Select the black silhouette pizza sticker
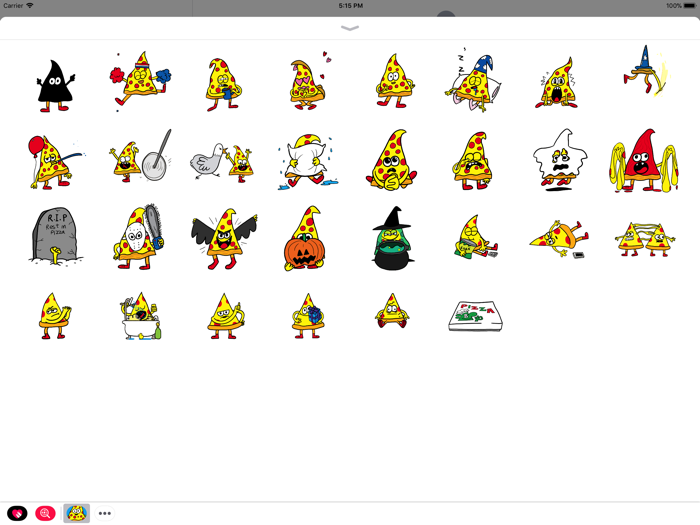Screen dimensions: 700x525 tap(55, 86)
